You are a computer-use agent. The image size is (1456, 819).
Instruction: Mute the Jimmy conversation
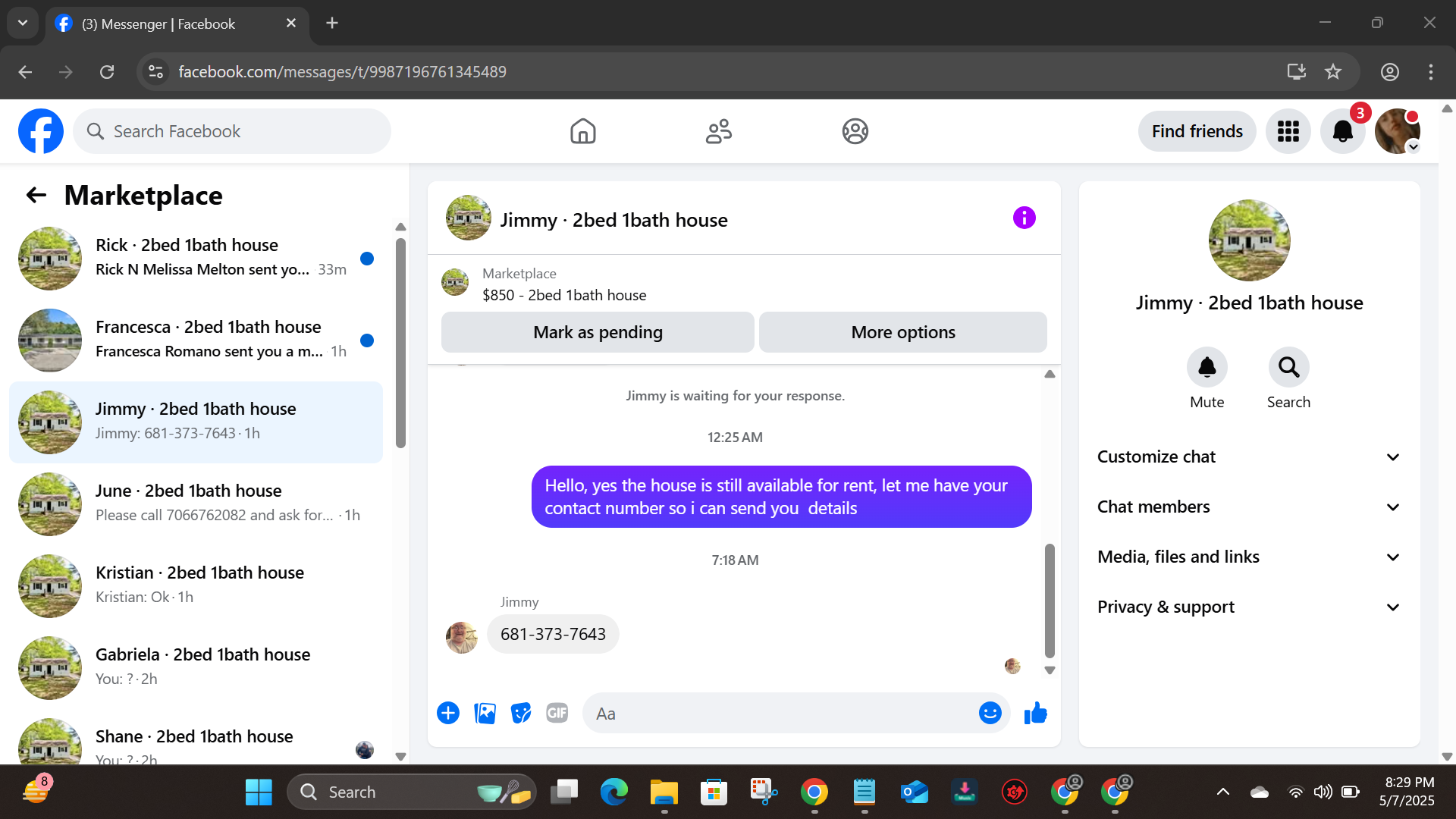click(x=1207, y=368)
